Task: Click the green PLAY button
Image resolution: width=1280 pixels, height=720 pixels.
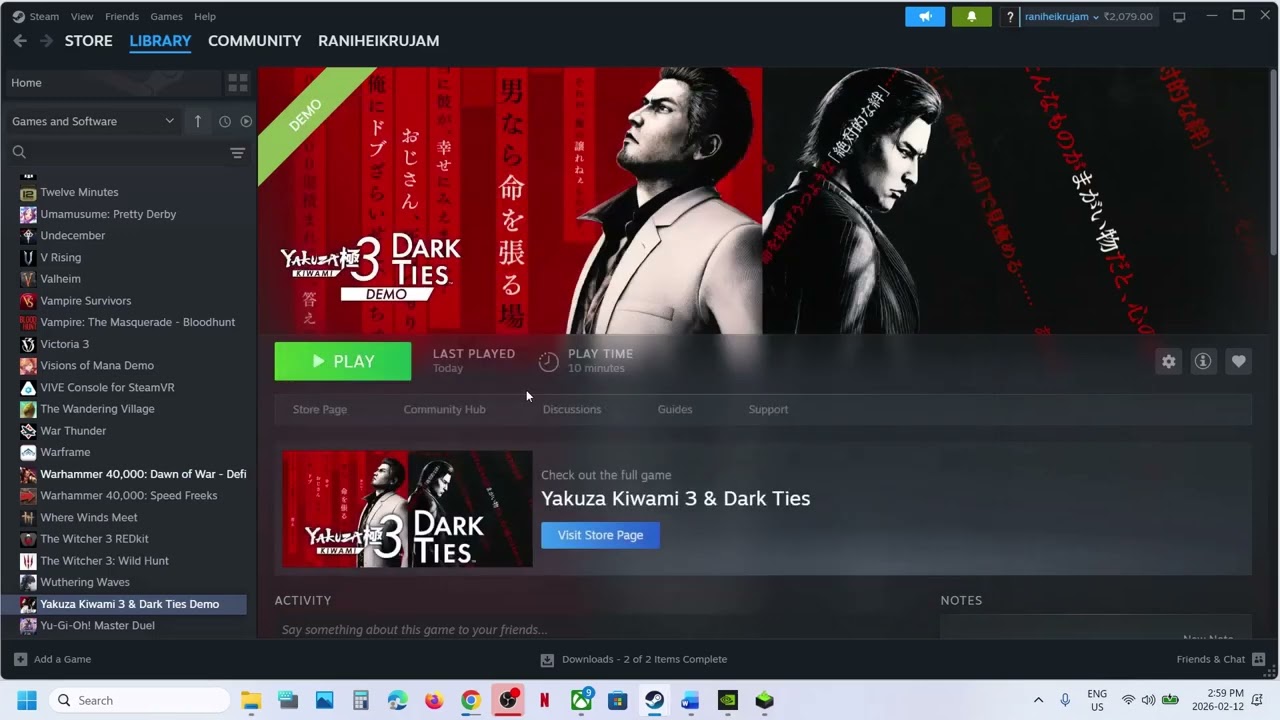Action: [x=343, y=361]
